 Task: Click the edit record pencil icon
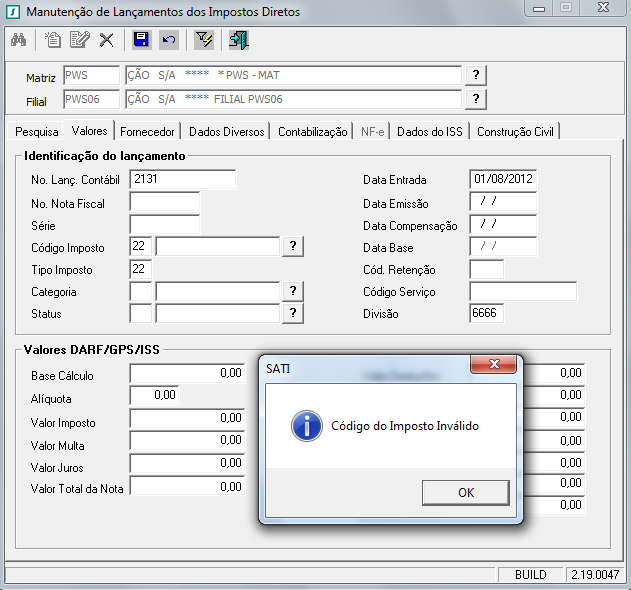point(80,40)
